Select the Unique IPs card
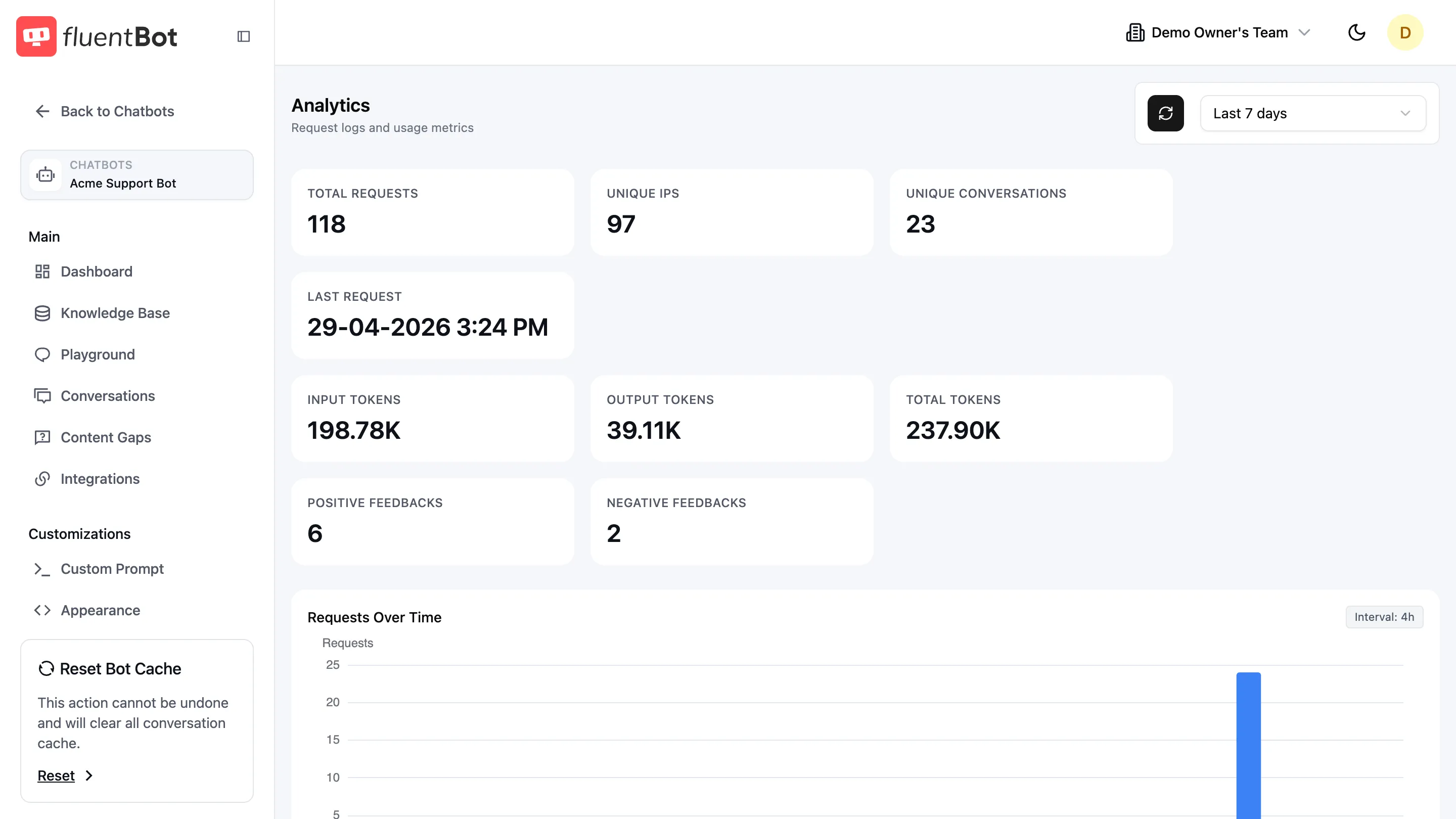 [x=732, y=212]
